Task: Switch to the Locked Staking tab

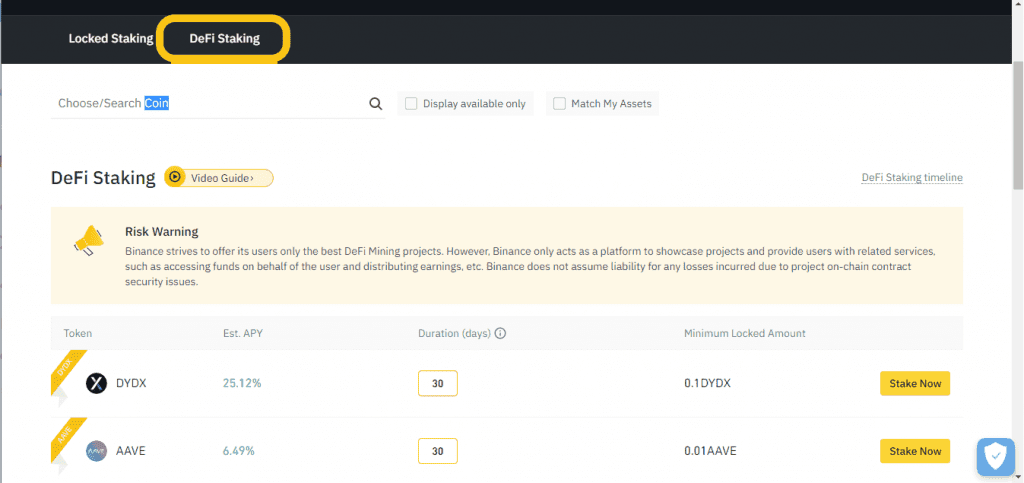Action: (110, 39)
